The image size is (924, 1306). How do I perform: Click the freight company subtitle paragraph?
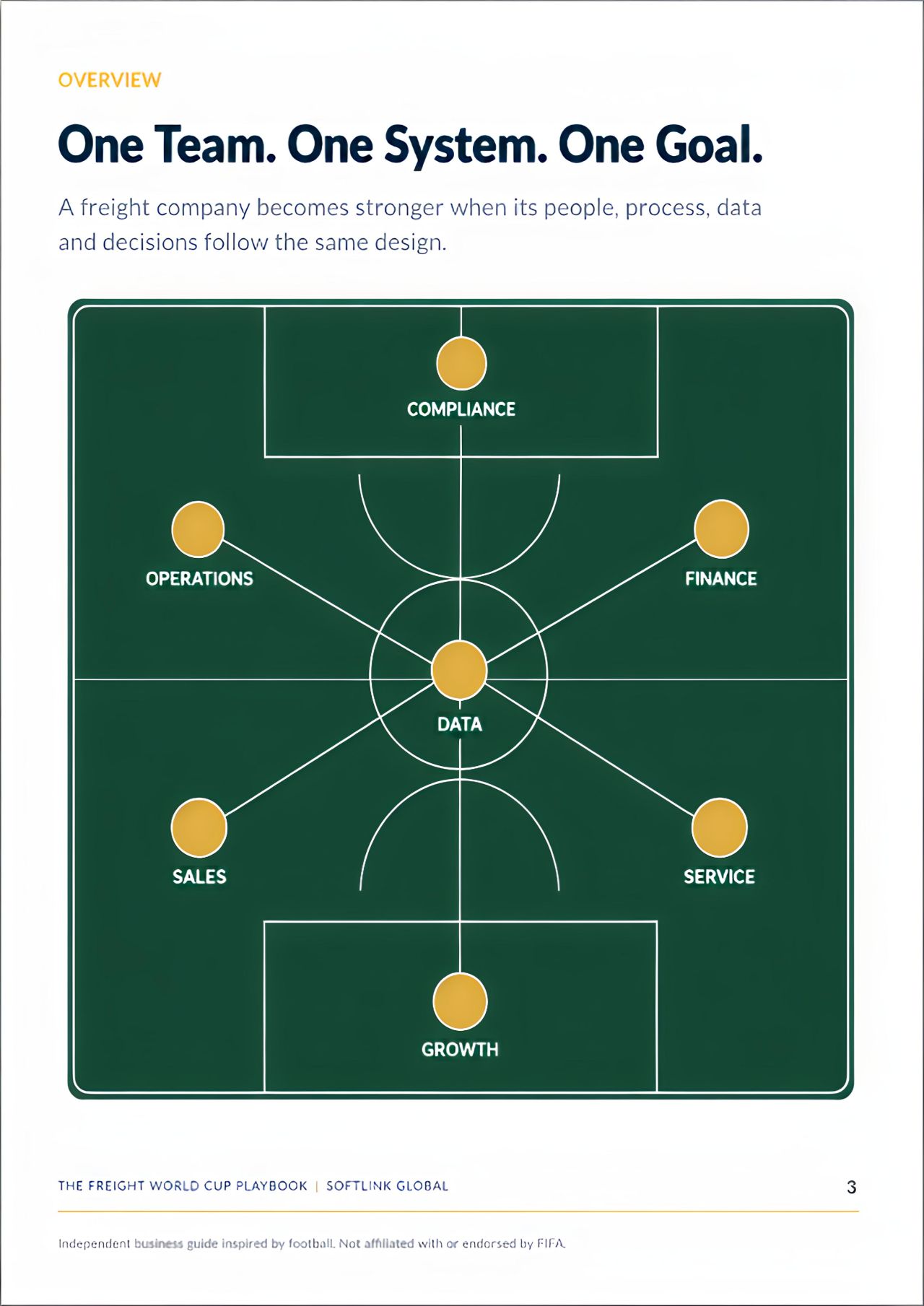[410, 225]
